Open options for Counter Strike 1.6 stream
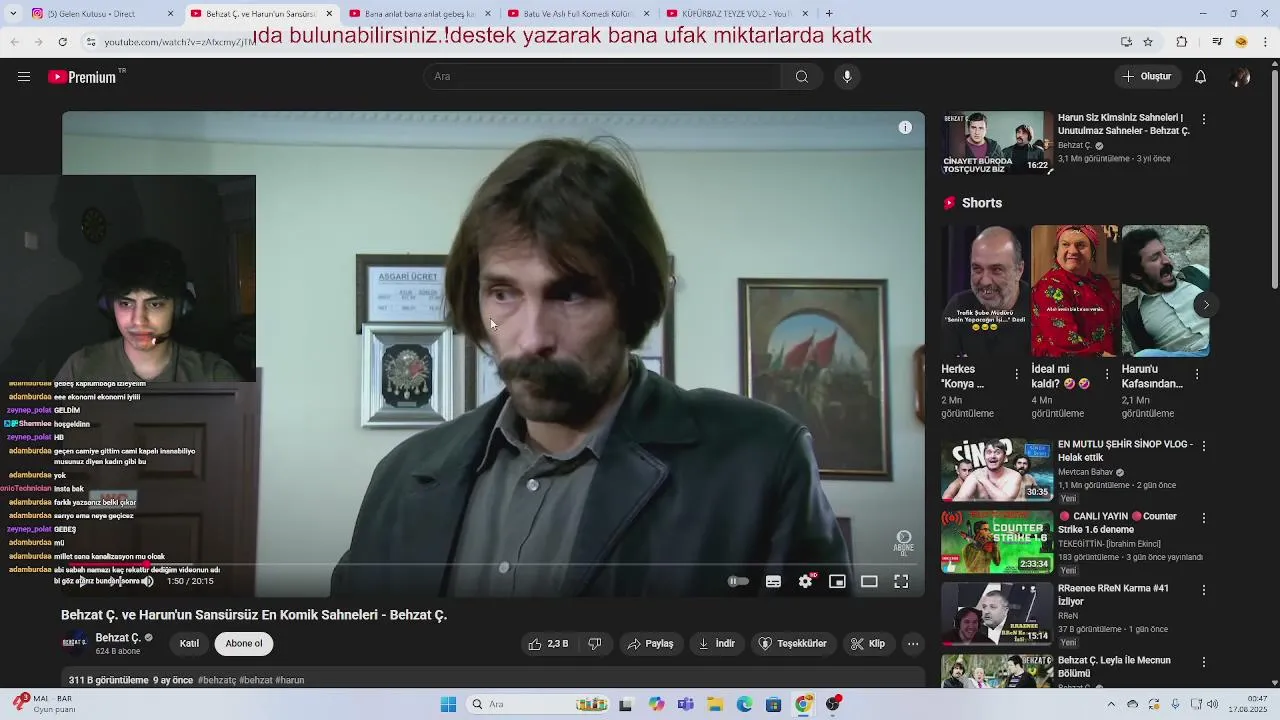This screenshot has height=720, width=1280. [1204, 518]
